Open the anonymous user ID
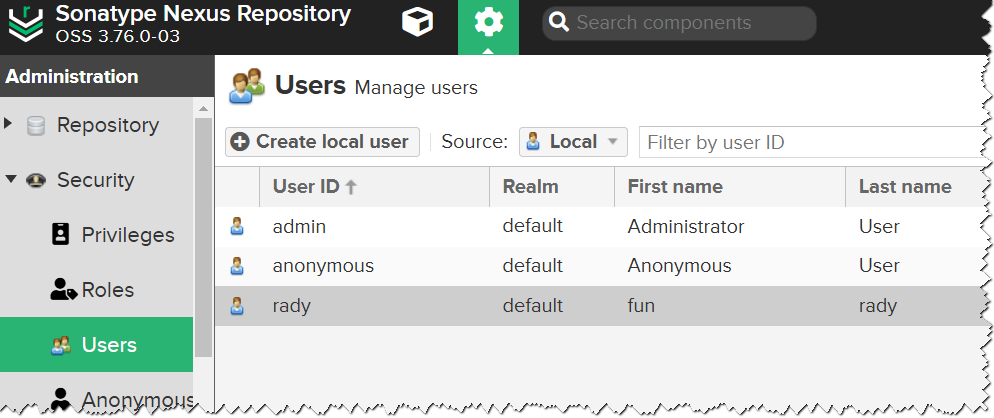The width and height of the screenshot is (994, 418). click(323, 266)
